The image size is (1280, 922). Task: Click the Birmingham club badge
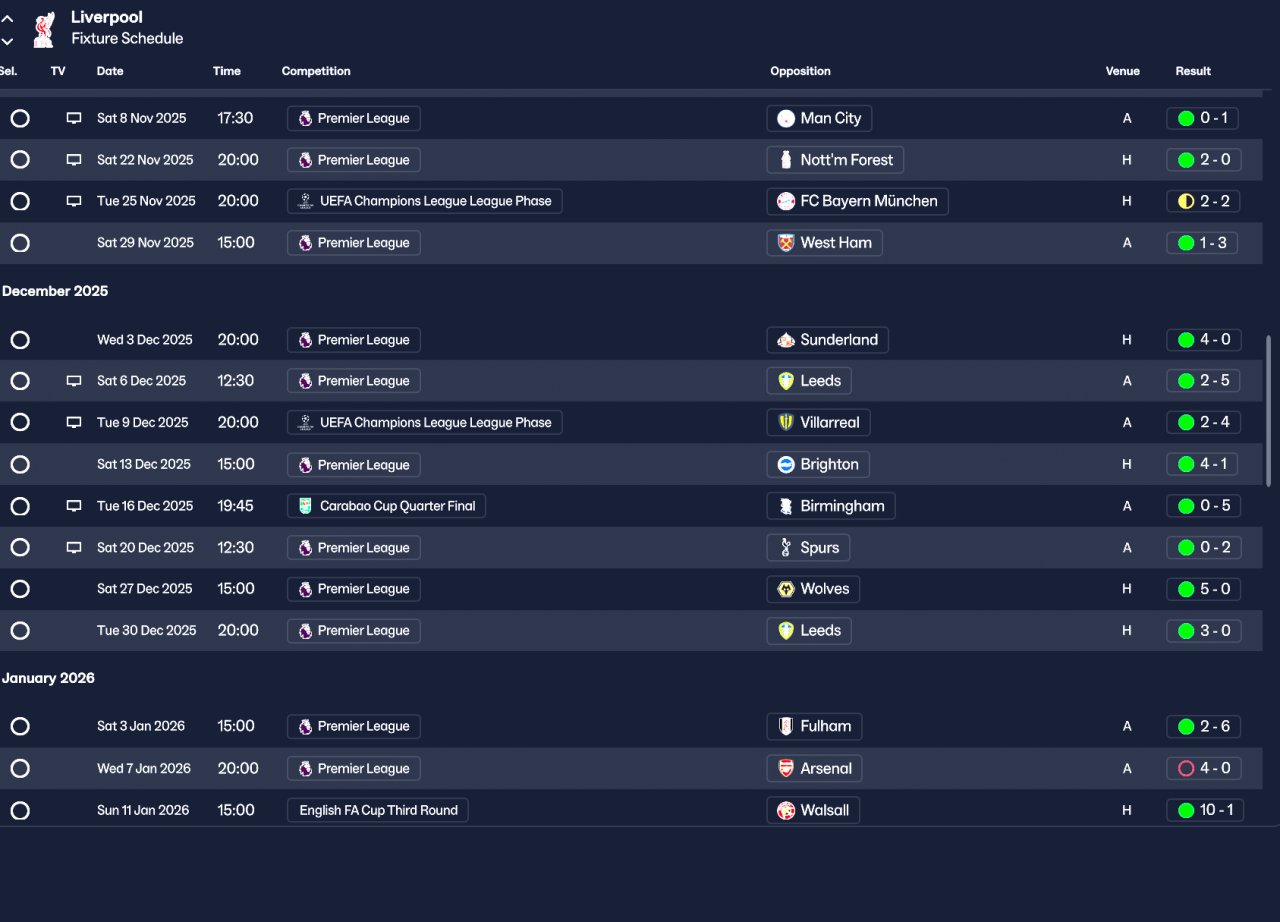786,506
